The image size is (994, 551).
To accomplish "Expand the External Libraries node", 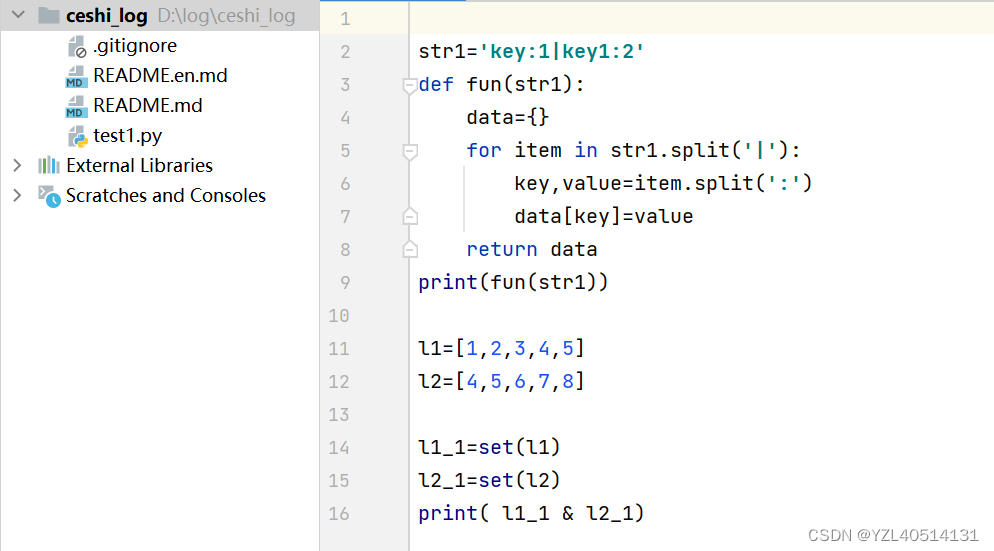I will click(18, 165).
